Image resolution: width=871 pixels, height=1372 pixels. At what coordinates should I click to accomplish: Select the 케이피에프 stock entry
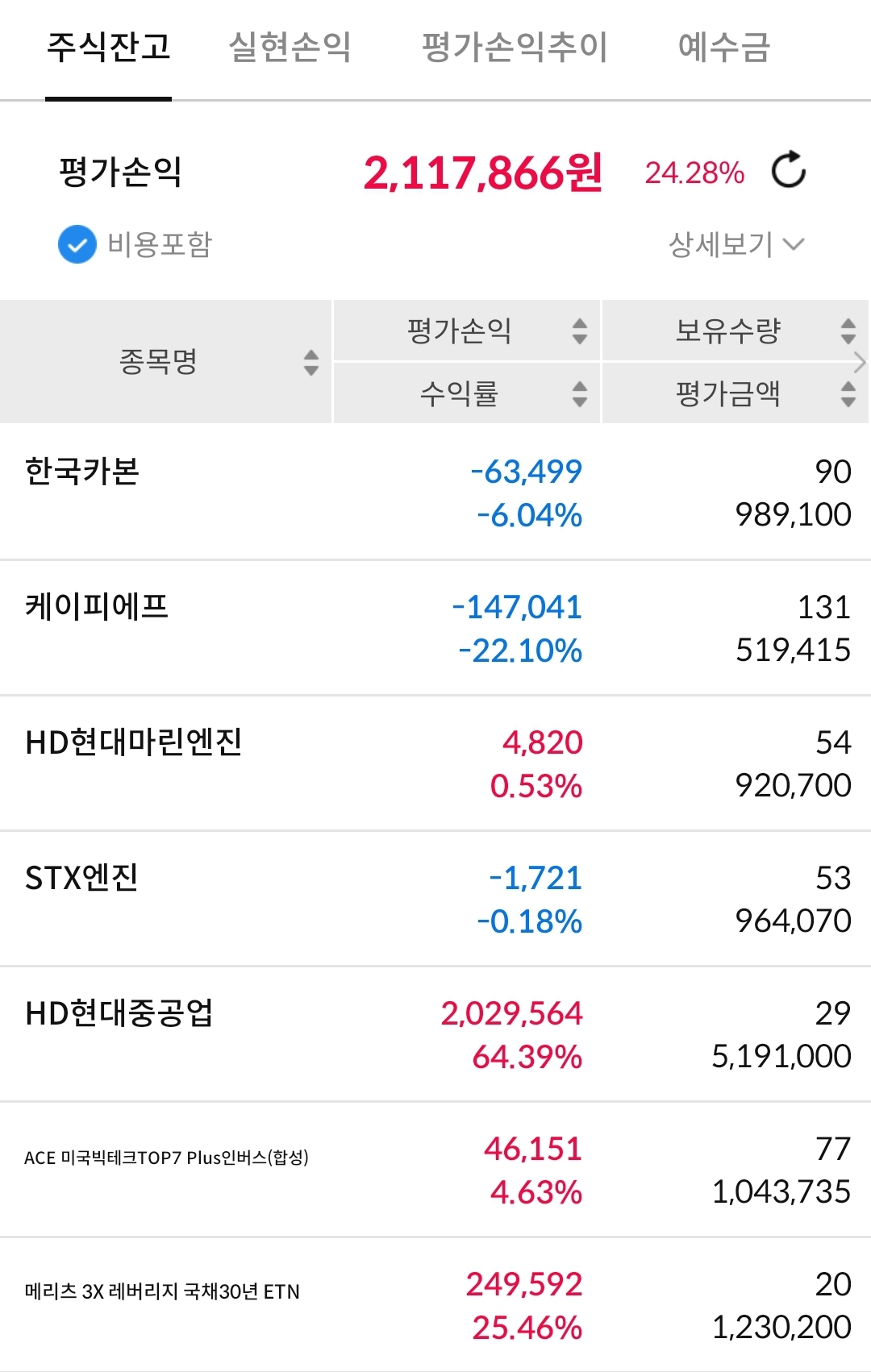[435, 628]
